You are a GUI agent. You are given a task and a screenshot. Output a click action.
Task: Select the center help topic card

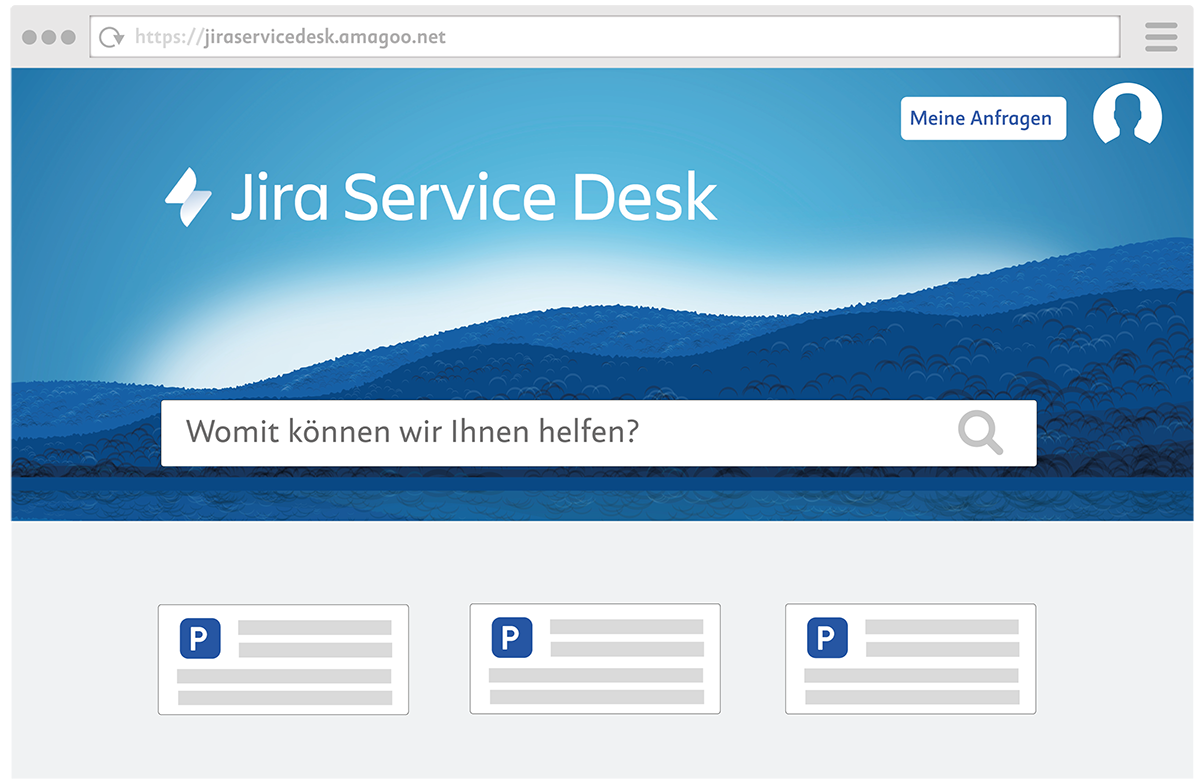595,659
